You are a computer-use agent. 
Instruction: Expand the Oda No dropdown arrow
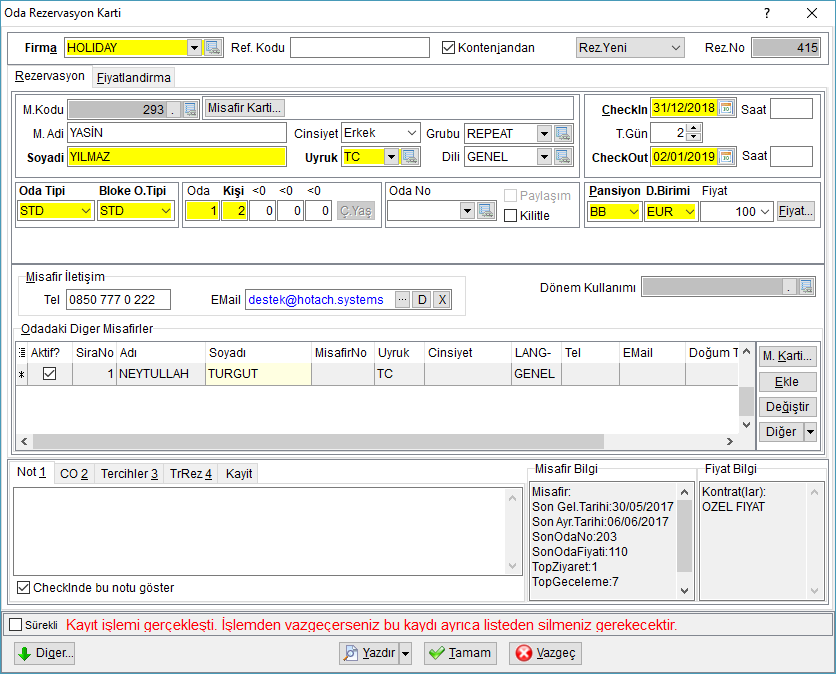click(x=467, y=211)
